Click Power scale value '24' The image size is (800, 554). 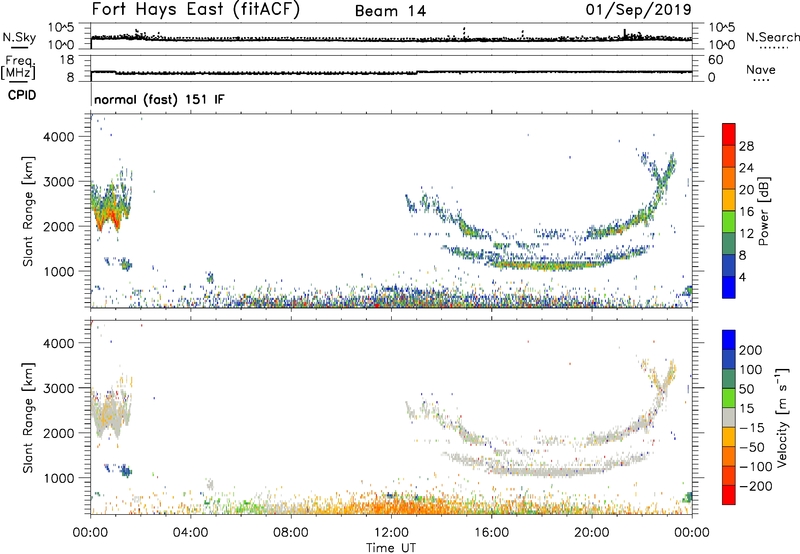(x=746, y=168)
